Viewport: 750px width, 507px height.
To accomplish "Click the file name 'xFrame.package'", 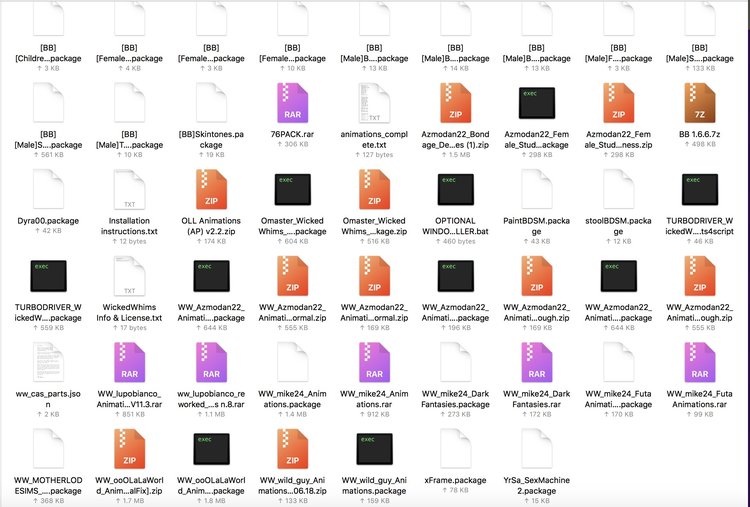I will click(455, 480).
